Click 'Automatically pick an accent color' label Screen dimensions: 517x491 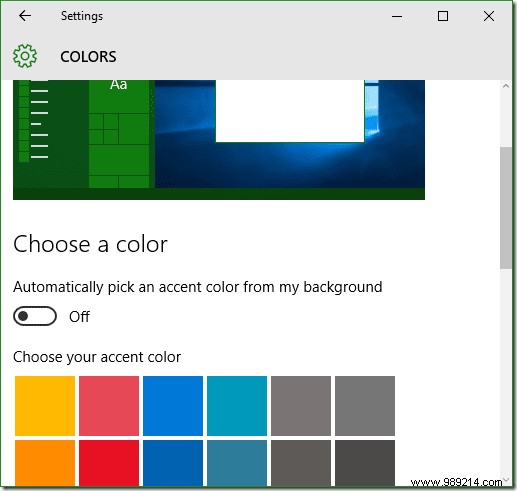(198, 287)
